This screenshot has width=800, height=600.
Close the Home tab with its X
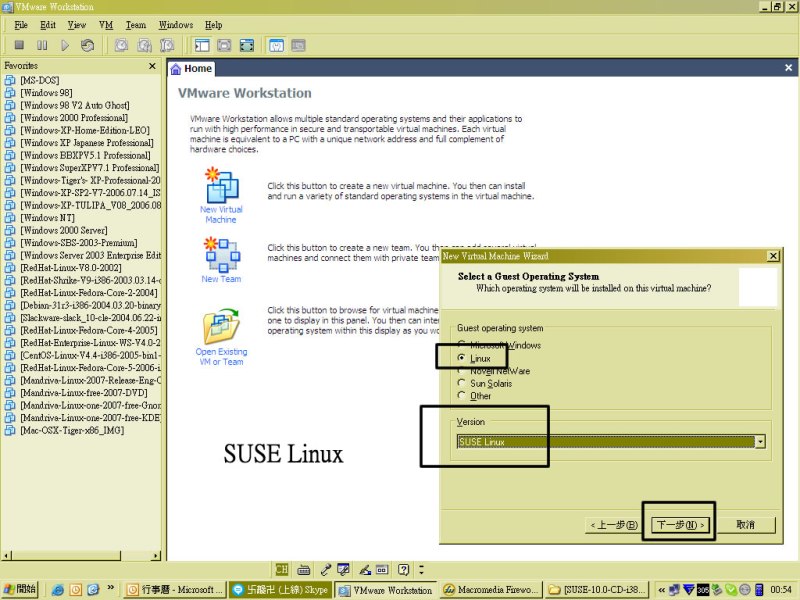pyautogui.click(x=788, y=68)
